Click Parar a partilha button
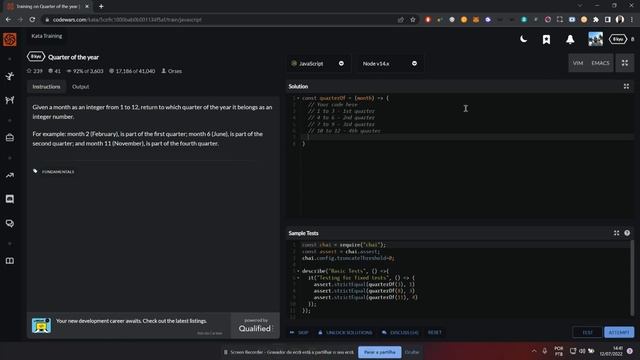The image size is (640, 360). pos(380,352)
